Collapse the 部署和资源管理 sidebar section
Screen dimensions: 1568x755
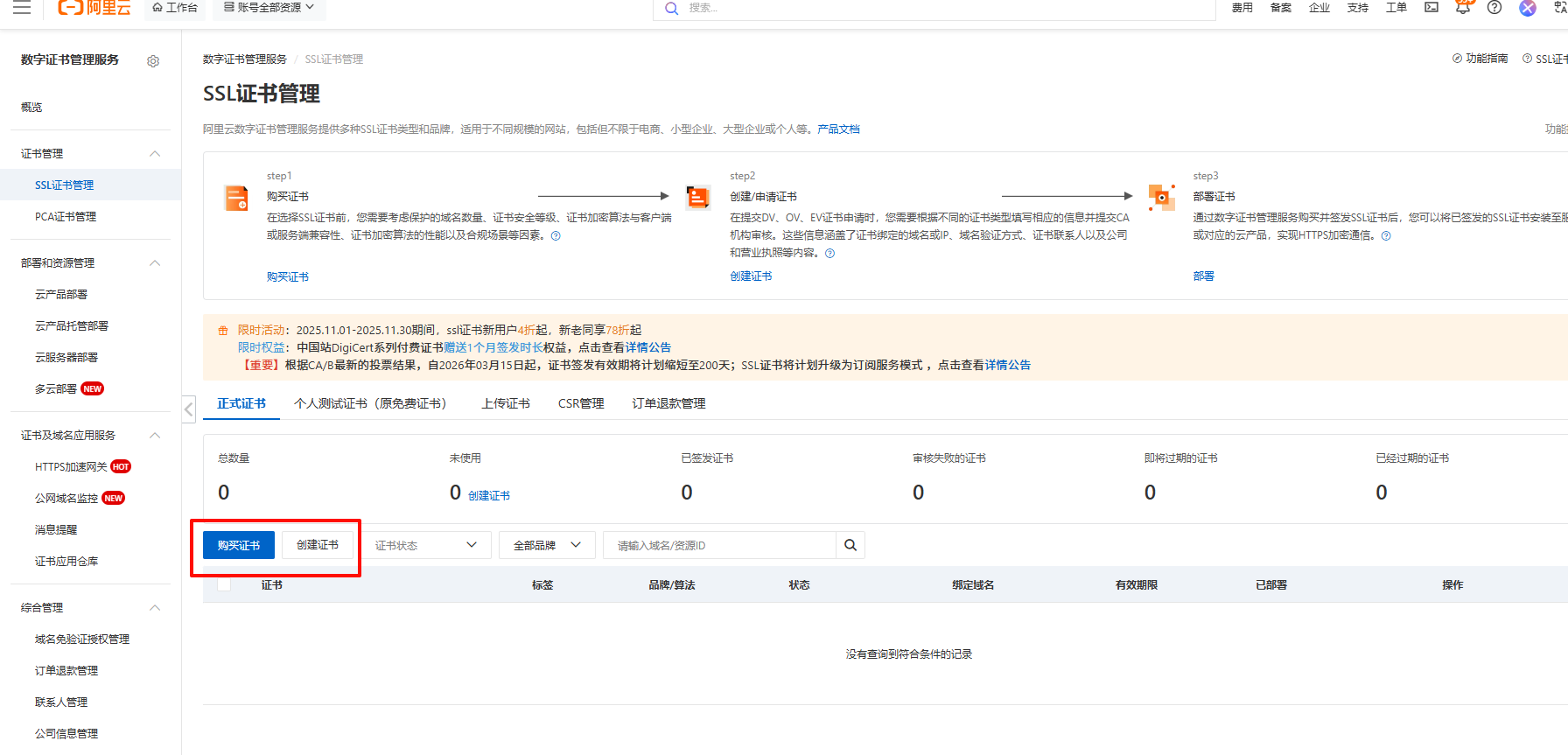click(x=155, y=263)
